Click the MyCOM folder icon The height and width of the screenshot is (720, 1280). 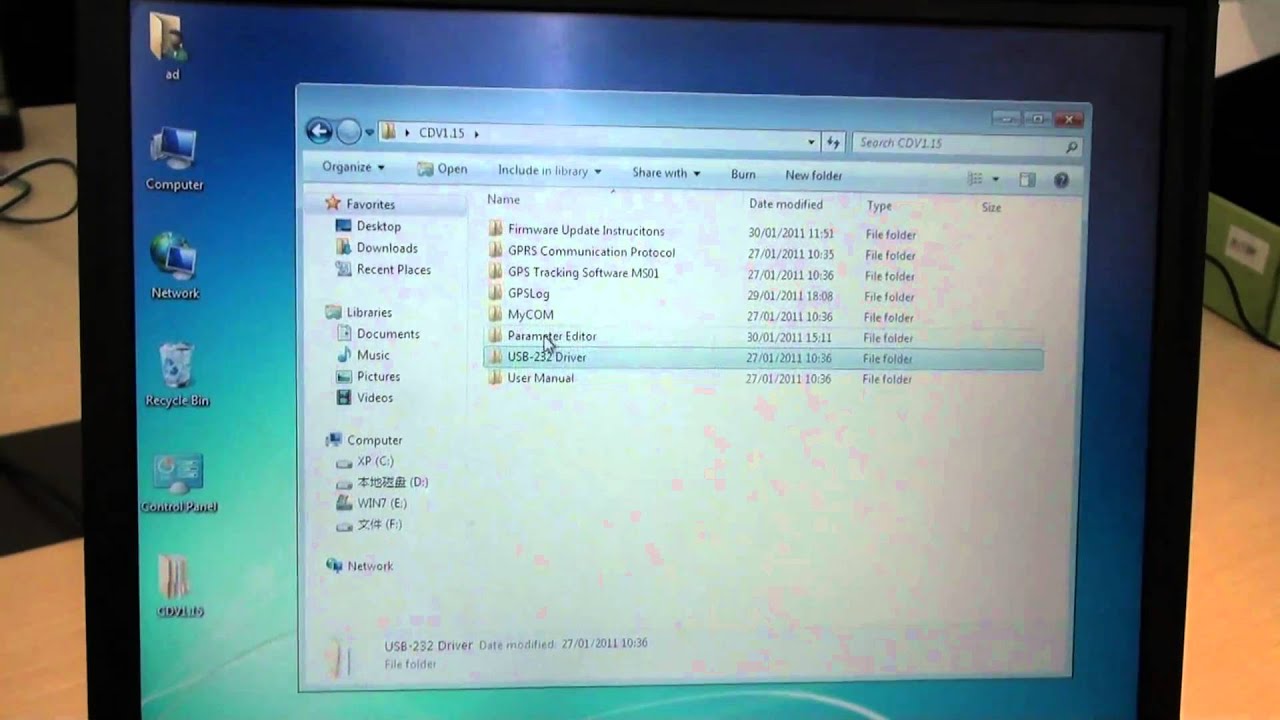[496, 314]
